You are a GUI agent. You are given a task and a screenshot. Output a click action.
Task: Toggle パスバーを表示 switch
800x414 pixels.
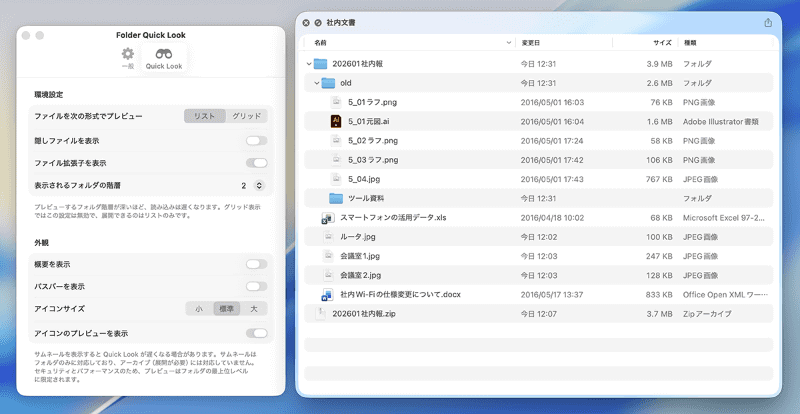[x=256, y=286]
